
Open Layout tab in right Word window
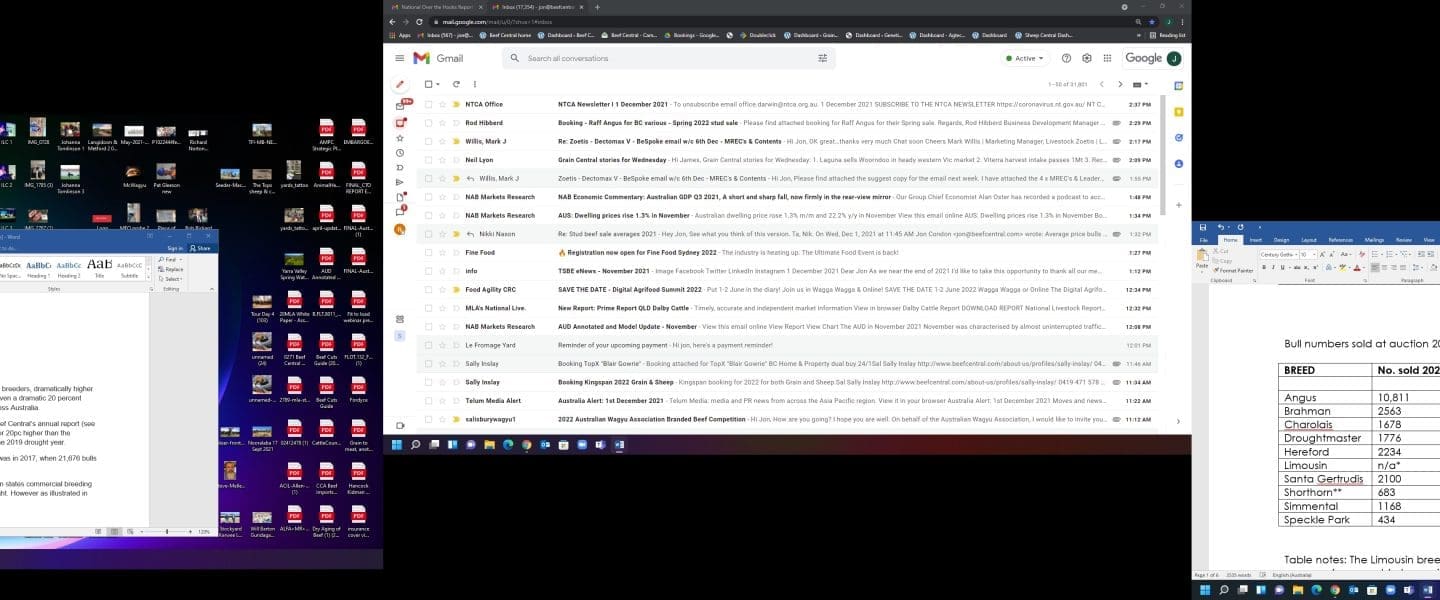point(1308,240)
